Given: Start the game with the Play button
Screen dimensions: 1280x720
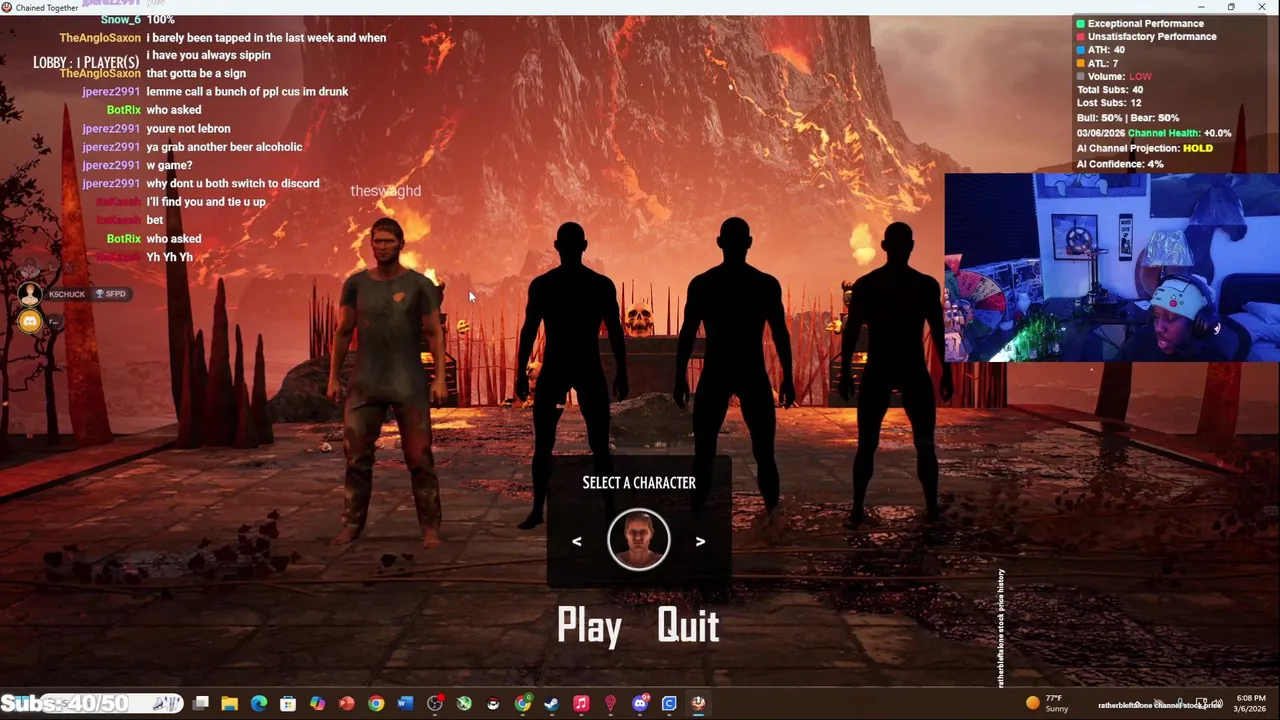Looking at the screenshot, I should [x=589, y=626].
